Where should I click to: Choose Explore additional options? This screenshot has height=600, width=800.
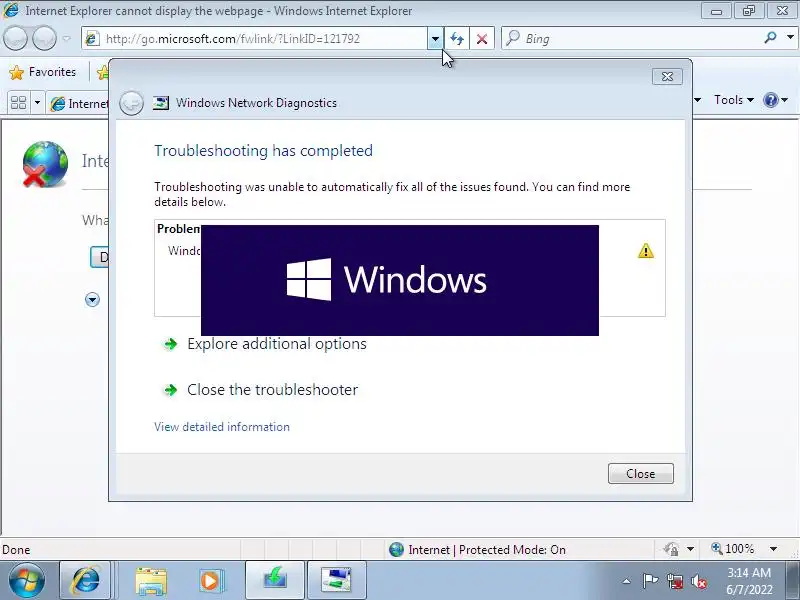click(277, 344)
